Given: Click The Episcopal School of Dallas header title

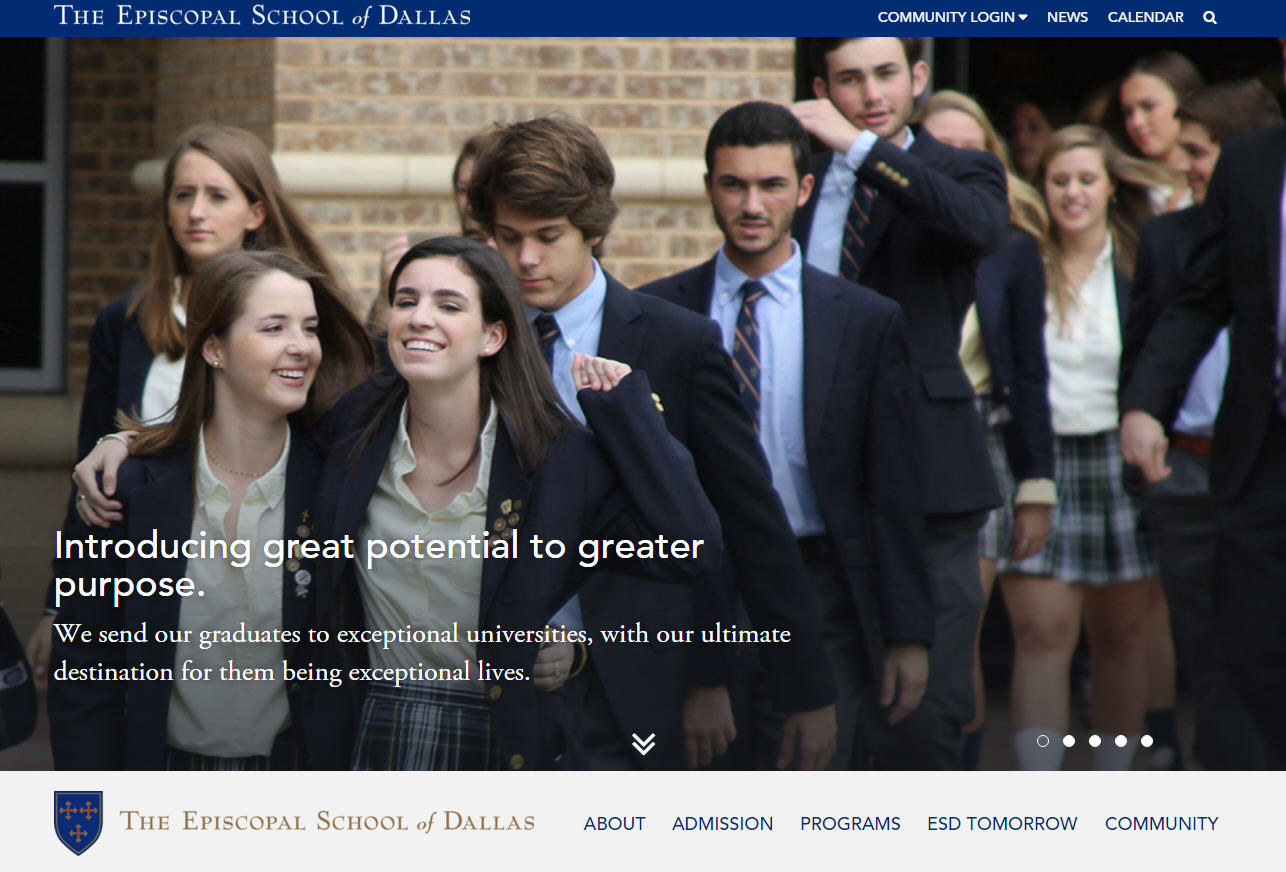Looking at the screenshot, I should [x=262, y=16].
